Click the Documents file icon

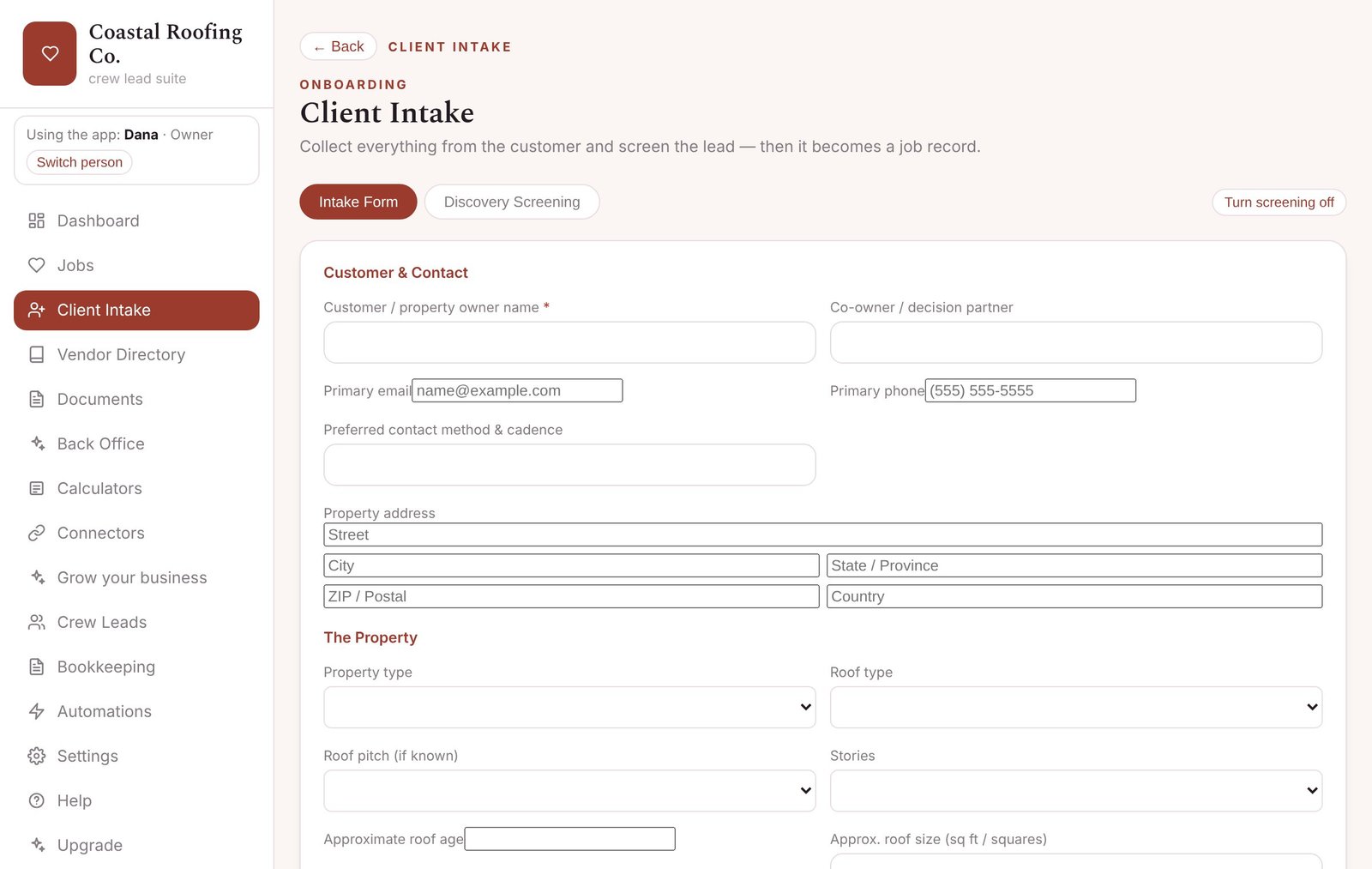point(36,399)
